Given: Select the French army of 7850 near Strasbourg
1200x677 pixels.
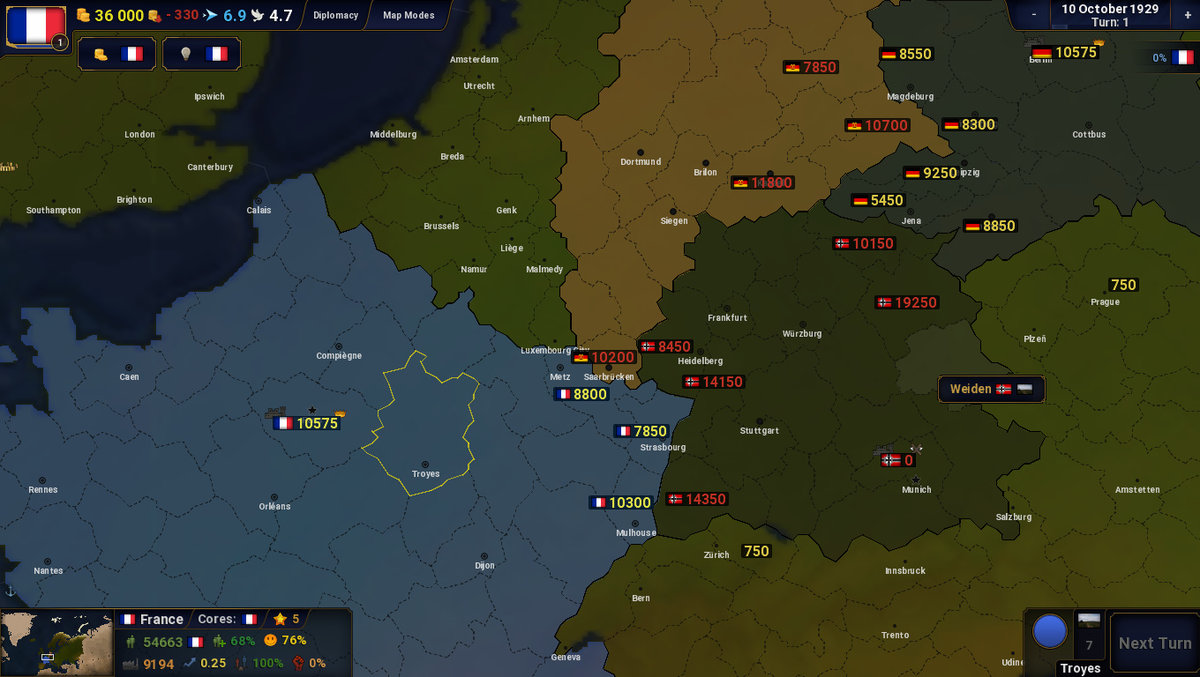Looking at the screenshot, I should tap(641, 431).
